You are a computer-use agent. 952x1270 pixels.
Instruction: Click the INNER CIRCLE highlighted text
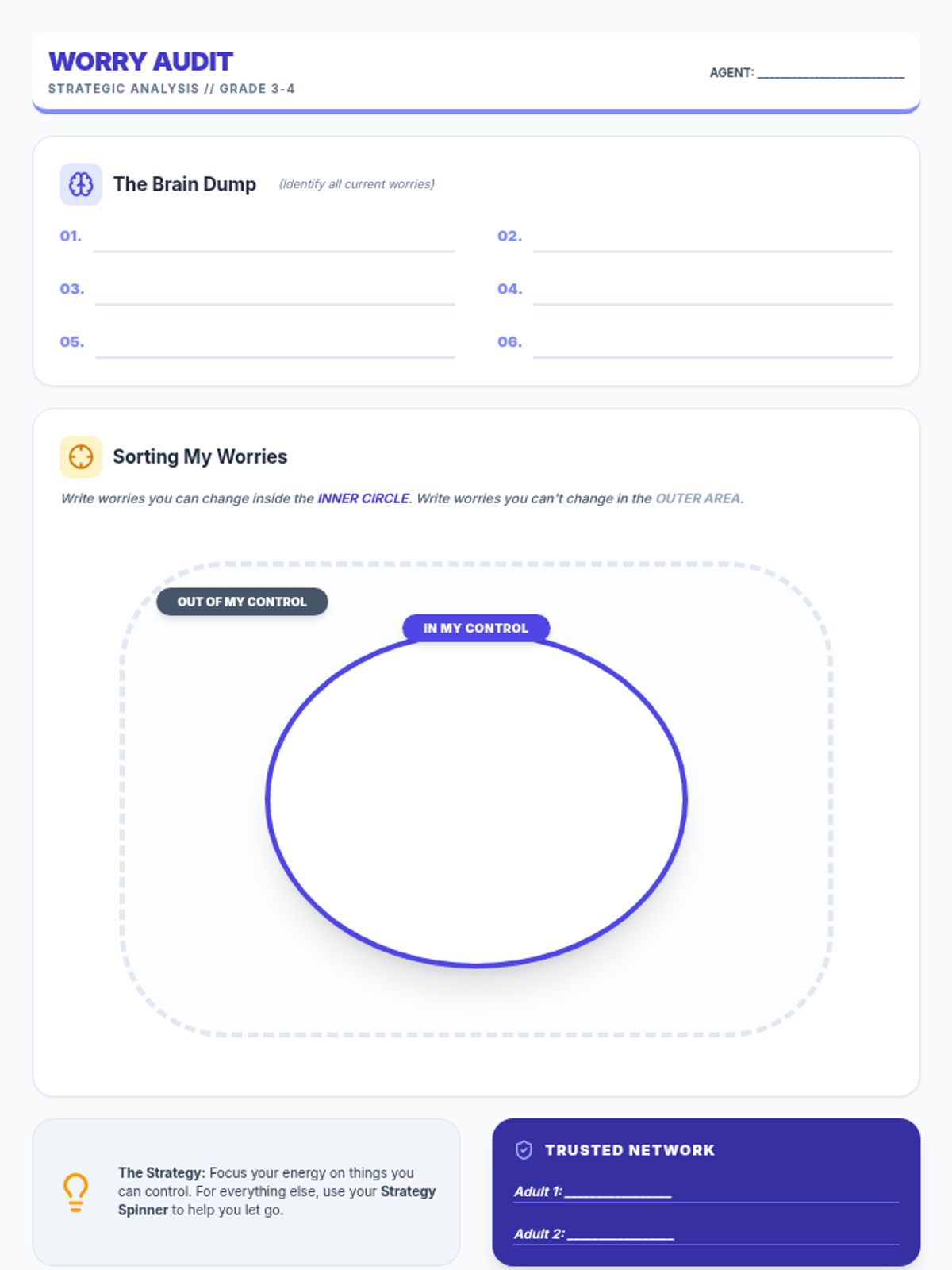tap(363, 498)
